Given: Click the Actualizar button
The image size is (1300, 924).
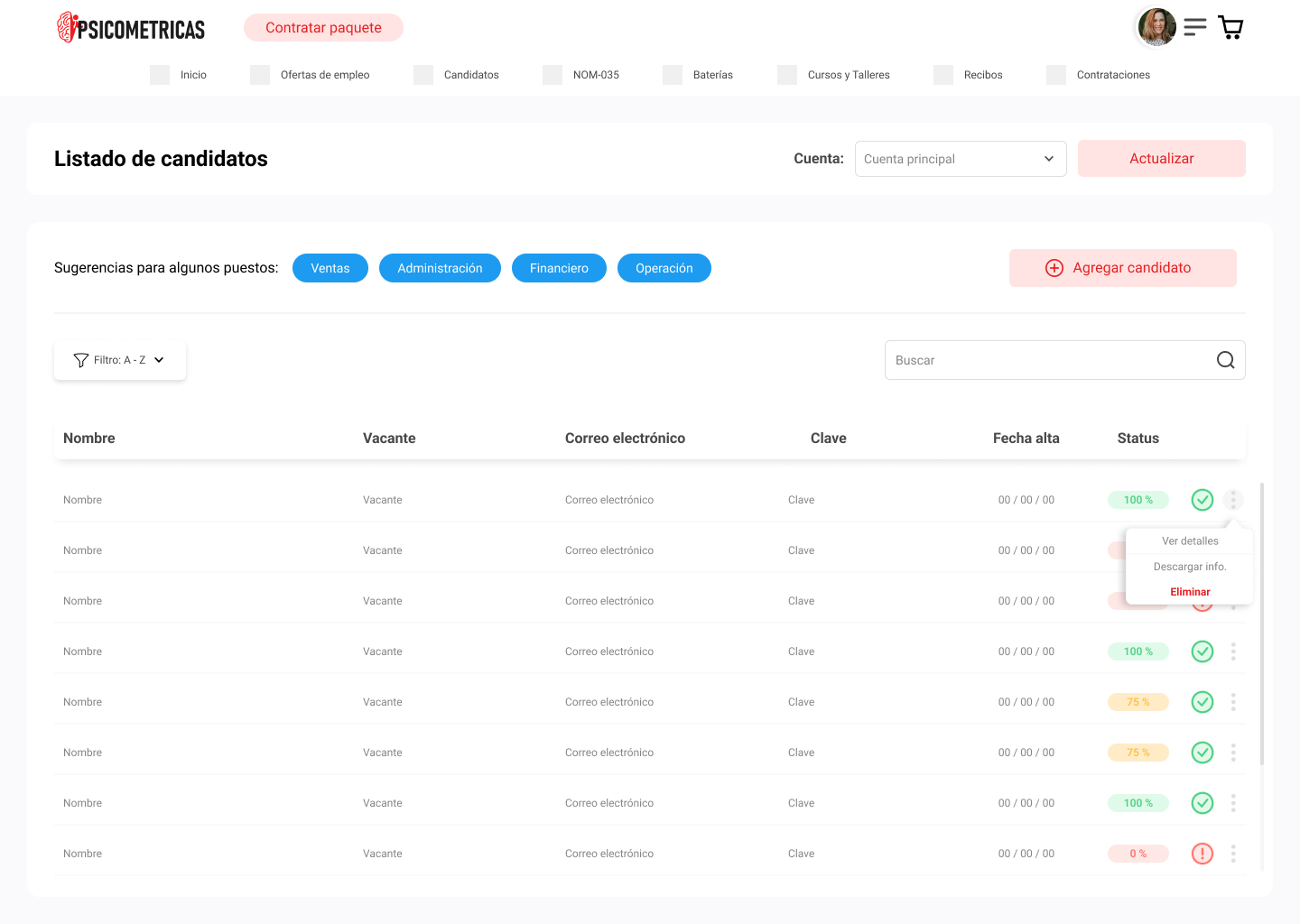Looking at the screenshot, I should (1162, 159).
